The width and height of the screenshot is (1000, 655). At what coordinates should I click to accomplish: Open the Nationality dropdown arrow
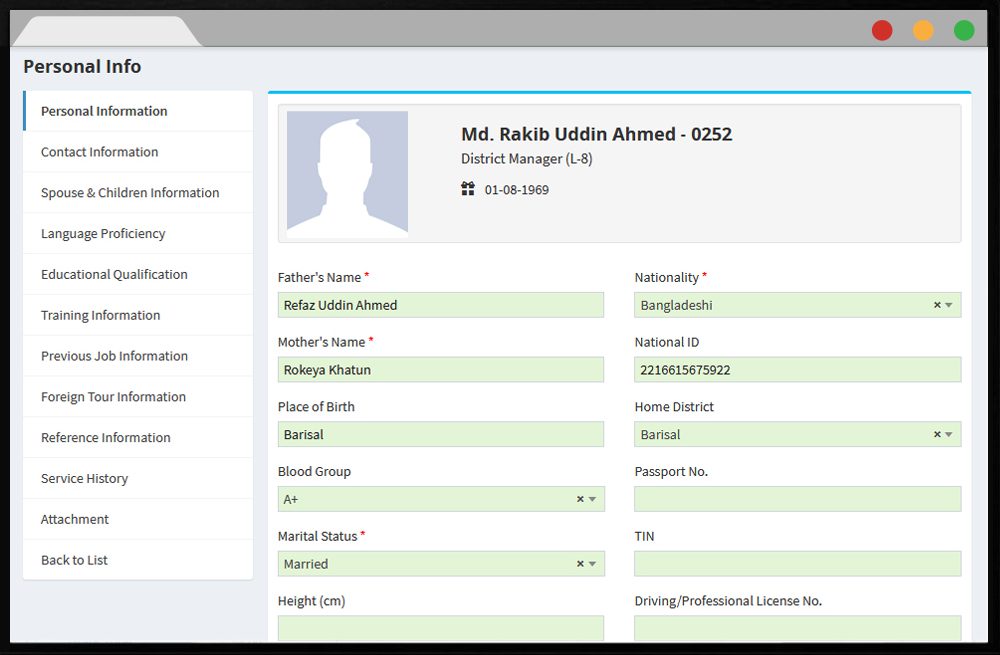pyautogui.click(x=949, y=305)
